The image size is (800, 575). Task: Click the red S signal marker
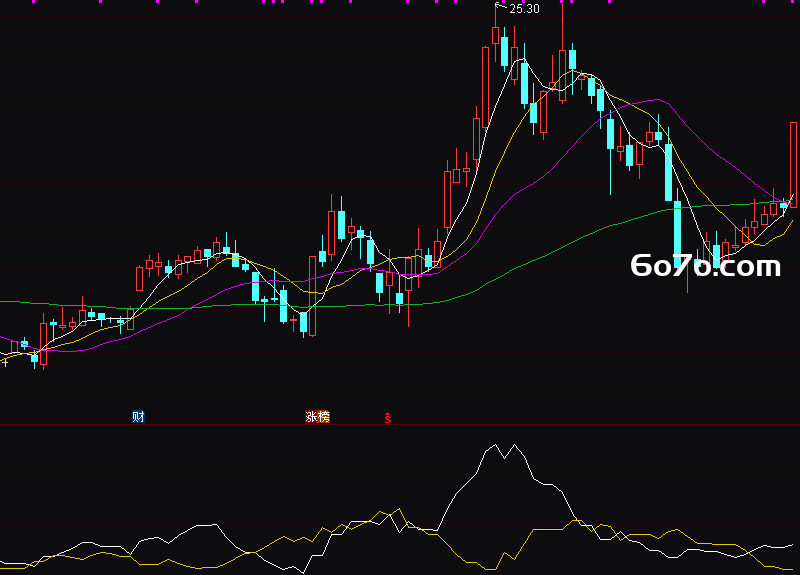(x=388, y=418)
